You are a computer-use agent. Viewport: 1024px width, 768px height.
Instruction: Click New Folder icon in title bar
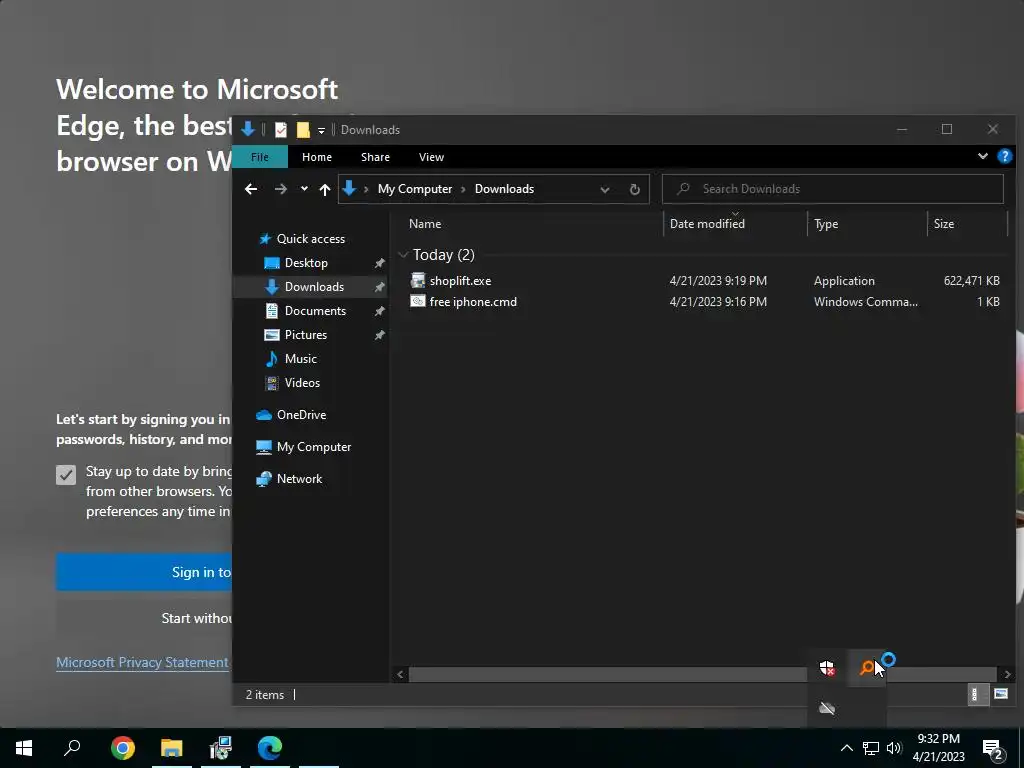click(x=303, y=130)
